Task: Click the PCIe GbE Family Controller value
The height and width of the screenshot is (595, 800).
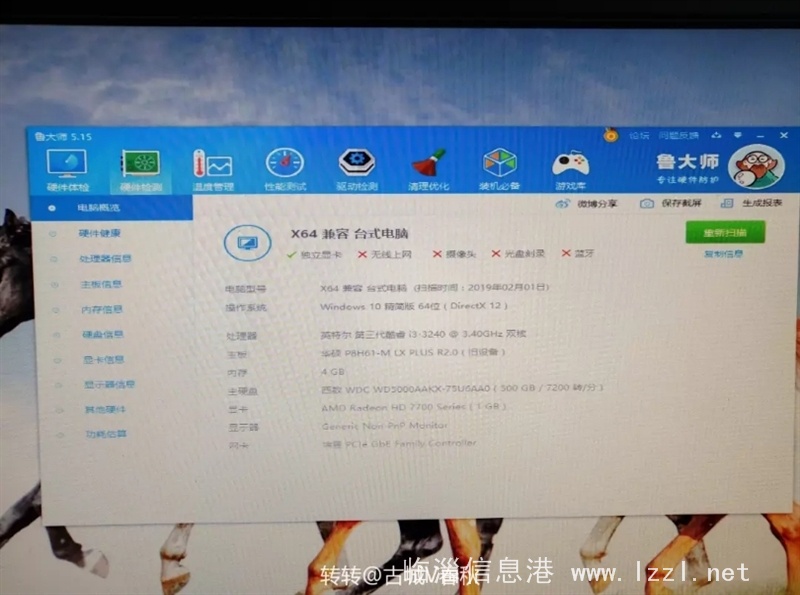Action: 399,443
